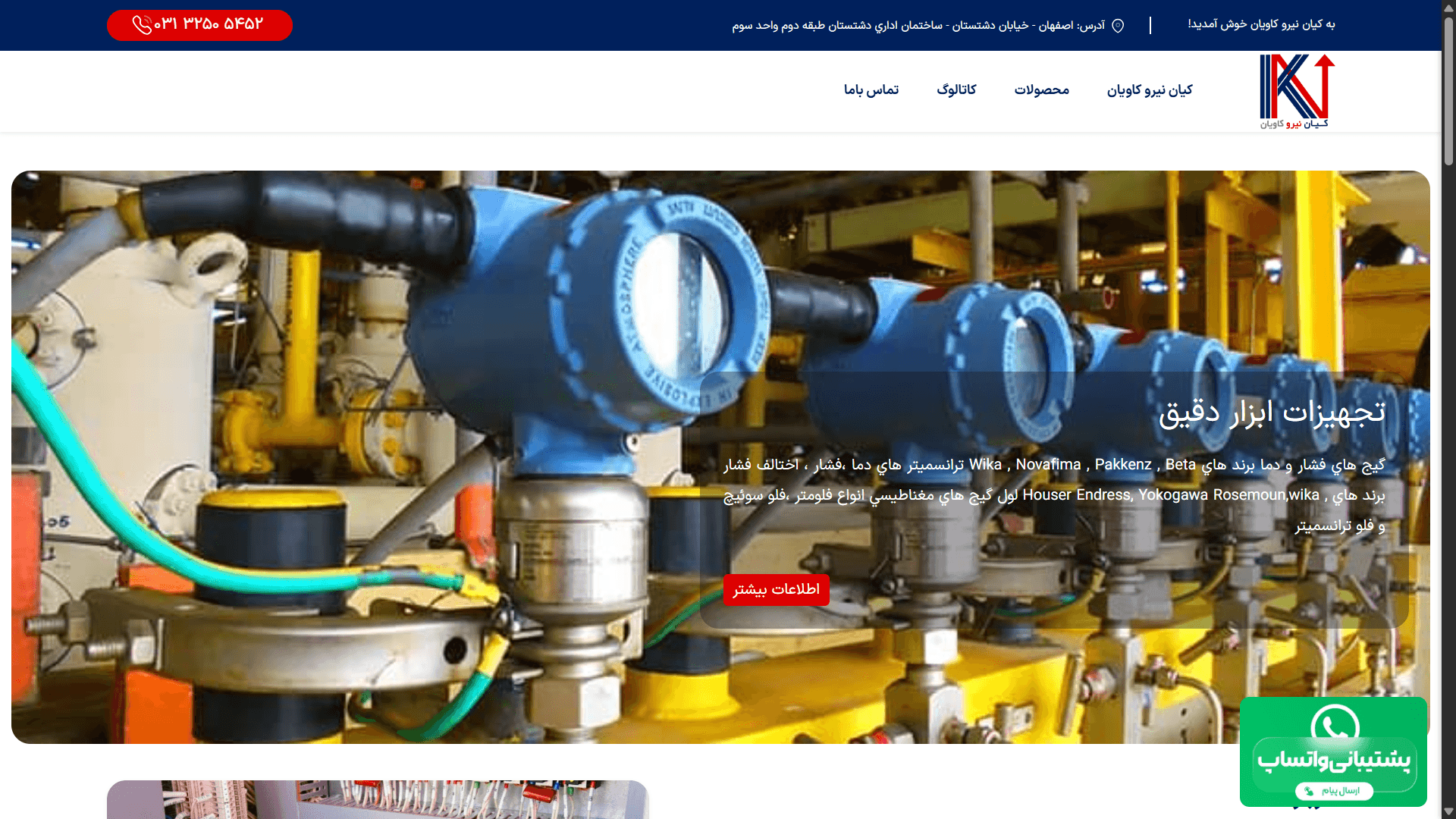Image resolution: width=1456 pixels, height=819 pixels.
Task: Open the تماس باما menu item
Action: pos(871,90)
